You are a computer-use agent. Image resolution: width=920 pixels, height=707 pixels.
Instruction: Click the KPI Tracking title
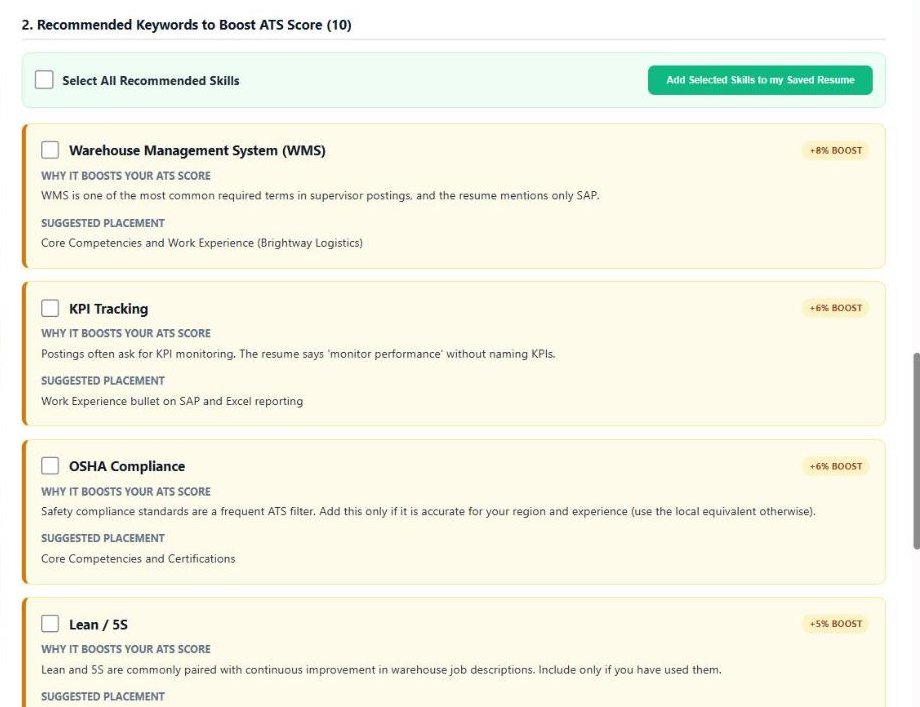[109, 309]
